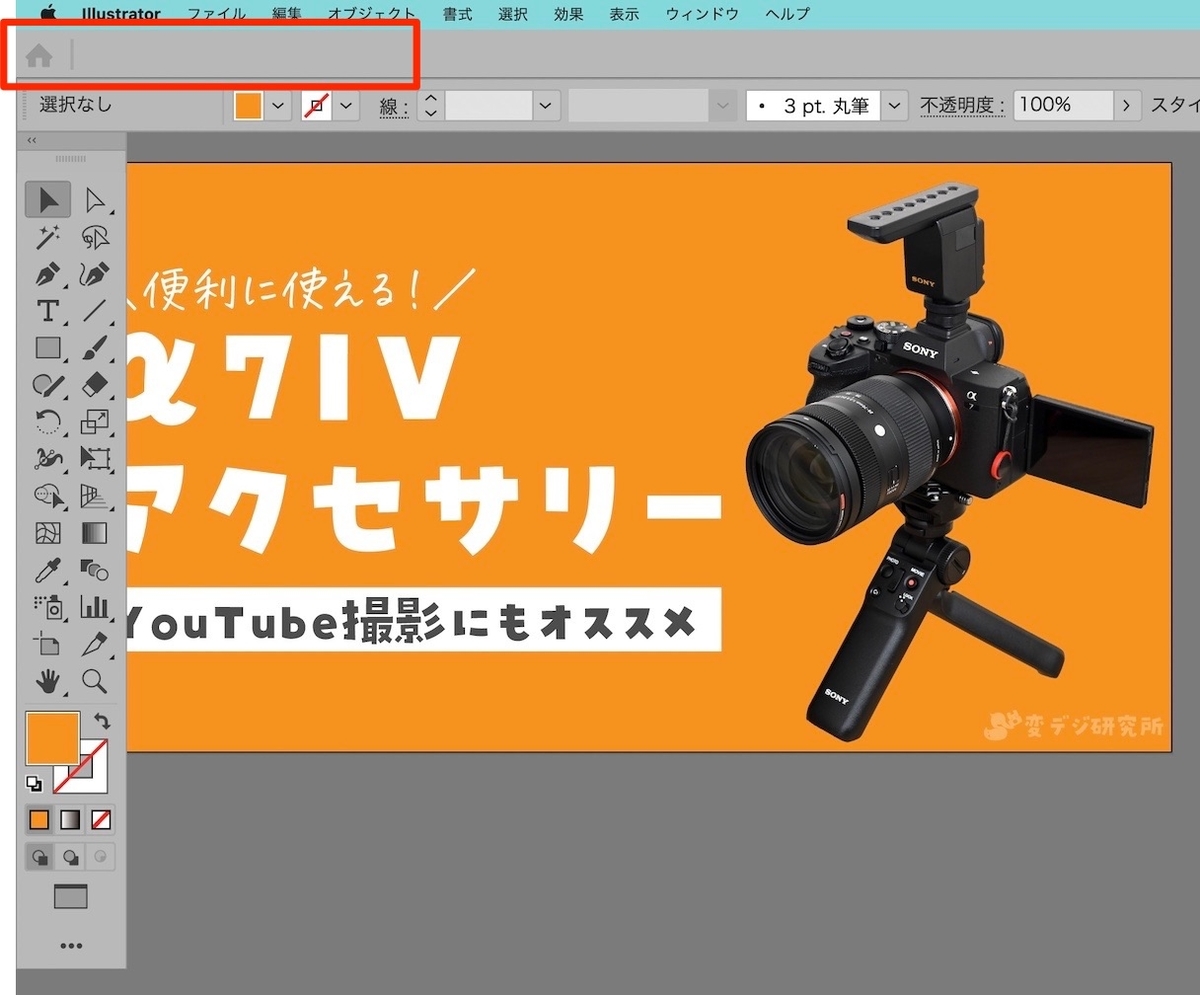This screenshot has width=1200, height=995.
Task: Select the Column Graph tool
Action: click(x=95, y=607)
